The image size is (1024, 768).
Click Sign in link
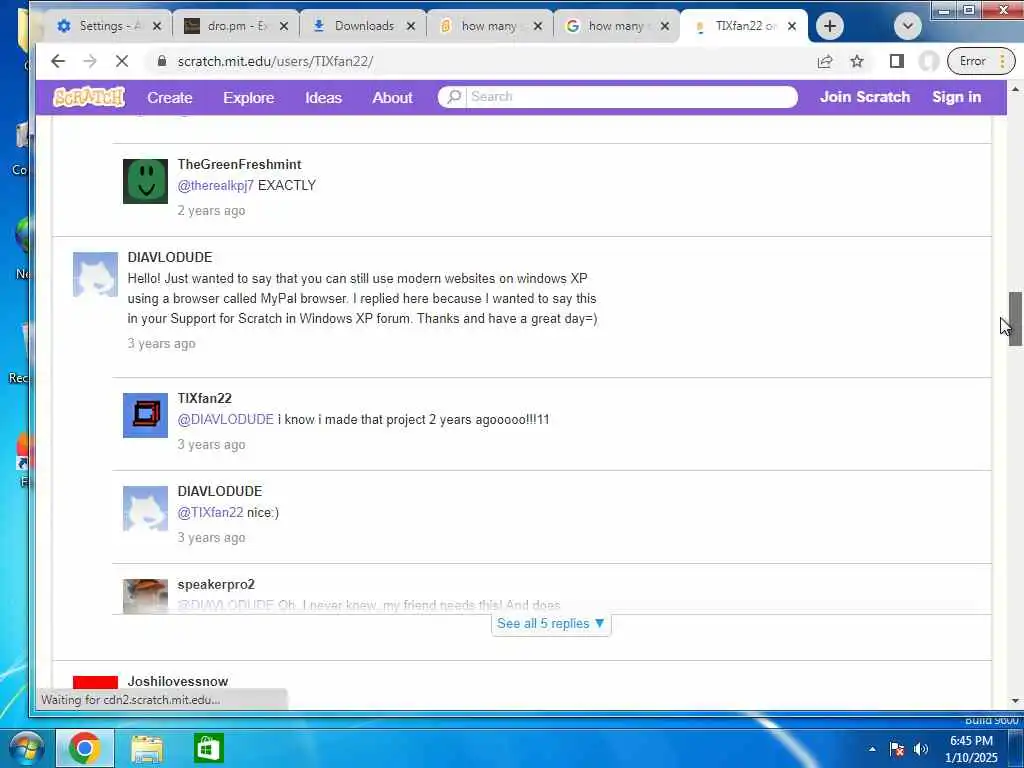pos(956,97)
